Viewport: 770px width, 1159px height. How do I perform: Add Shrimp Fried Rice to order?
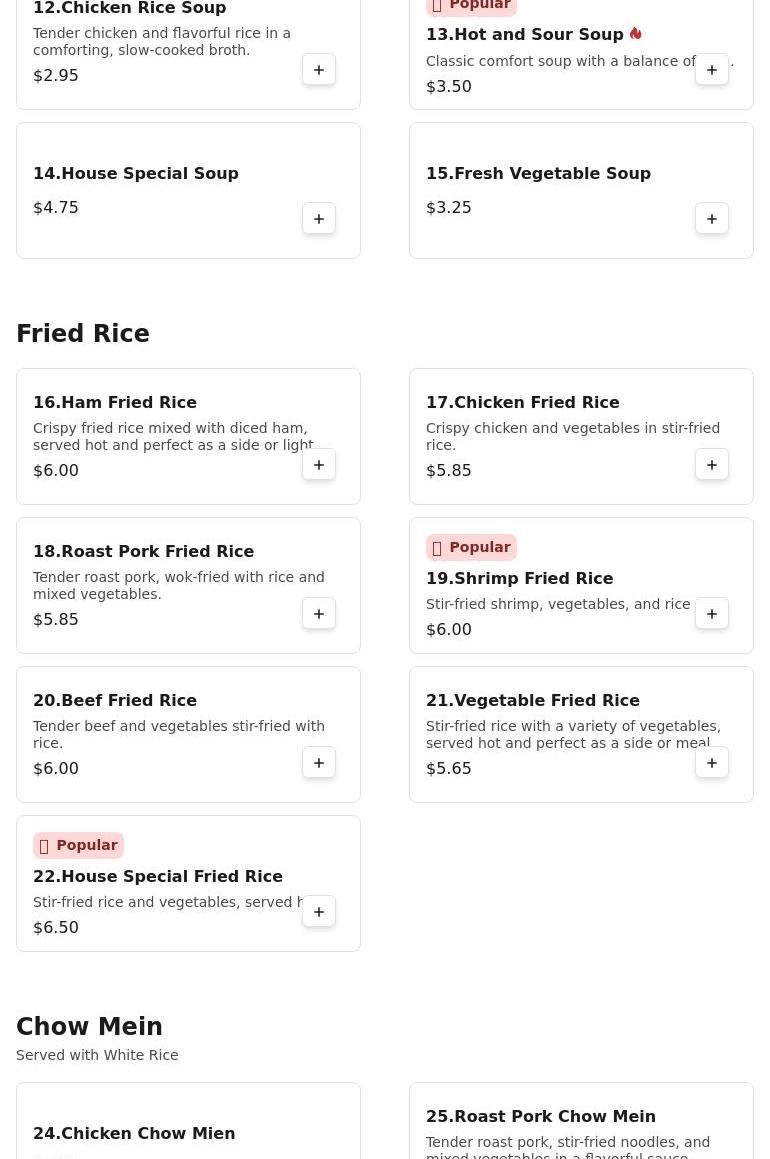712,614
